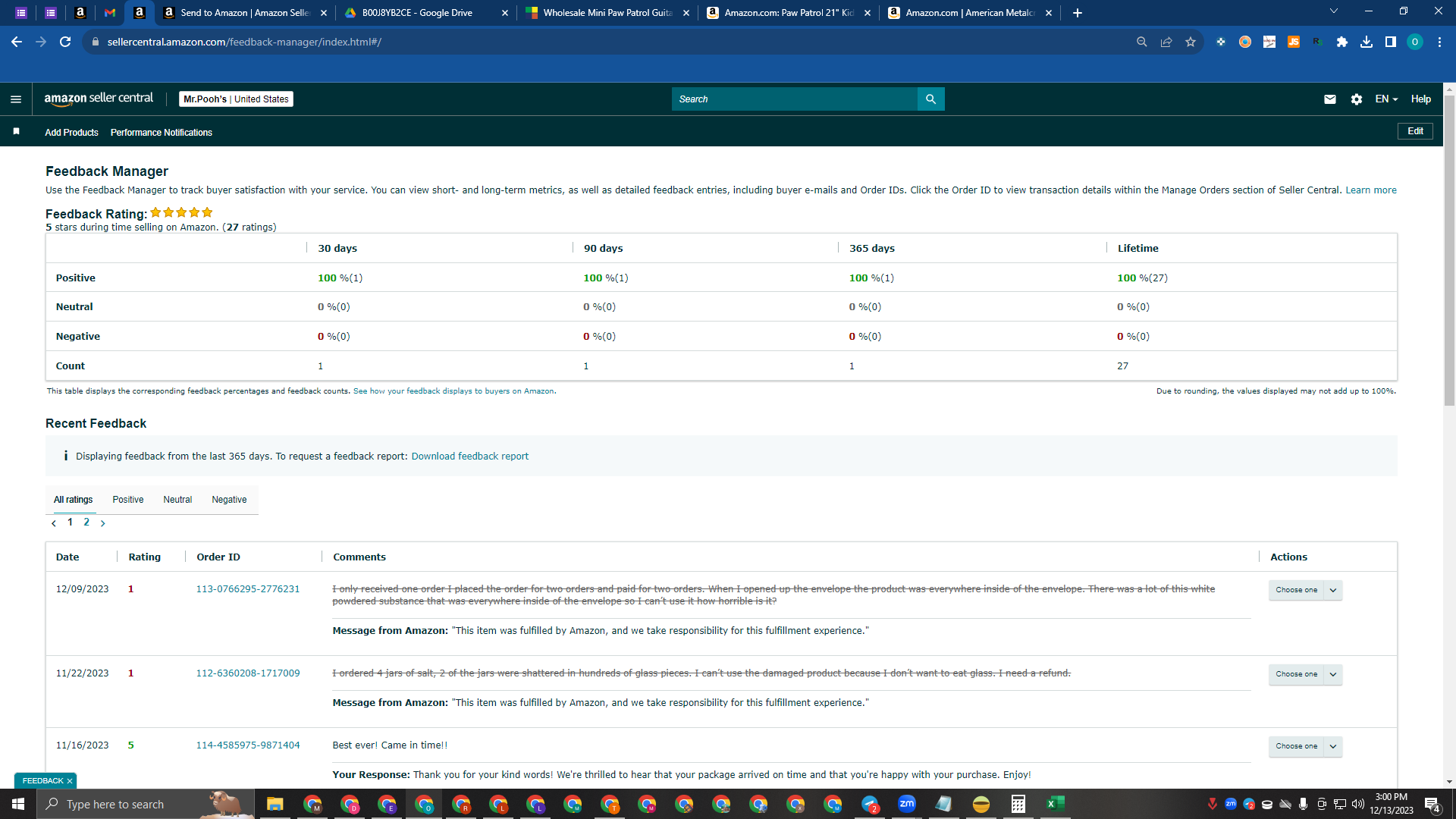This screenshot has height=819, width=1456.
Task: Click the Chrome profile avatar
Action: coord(1415,42)
